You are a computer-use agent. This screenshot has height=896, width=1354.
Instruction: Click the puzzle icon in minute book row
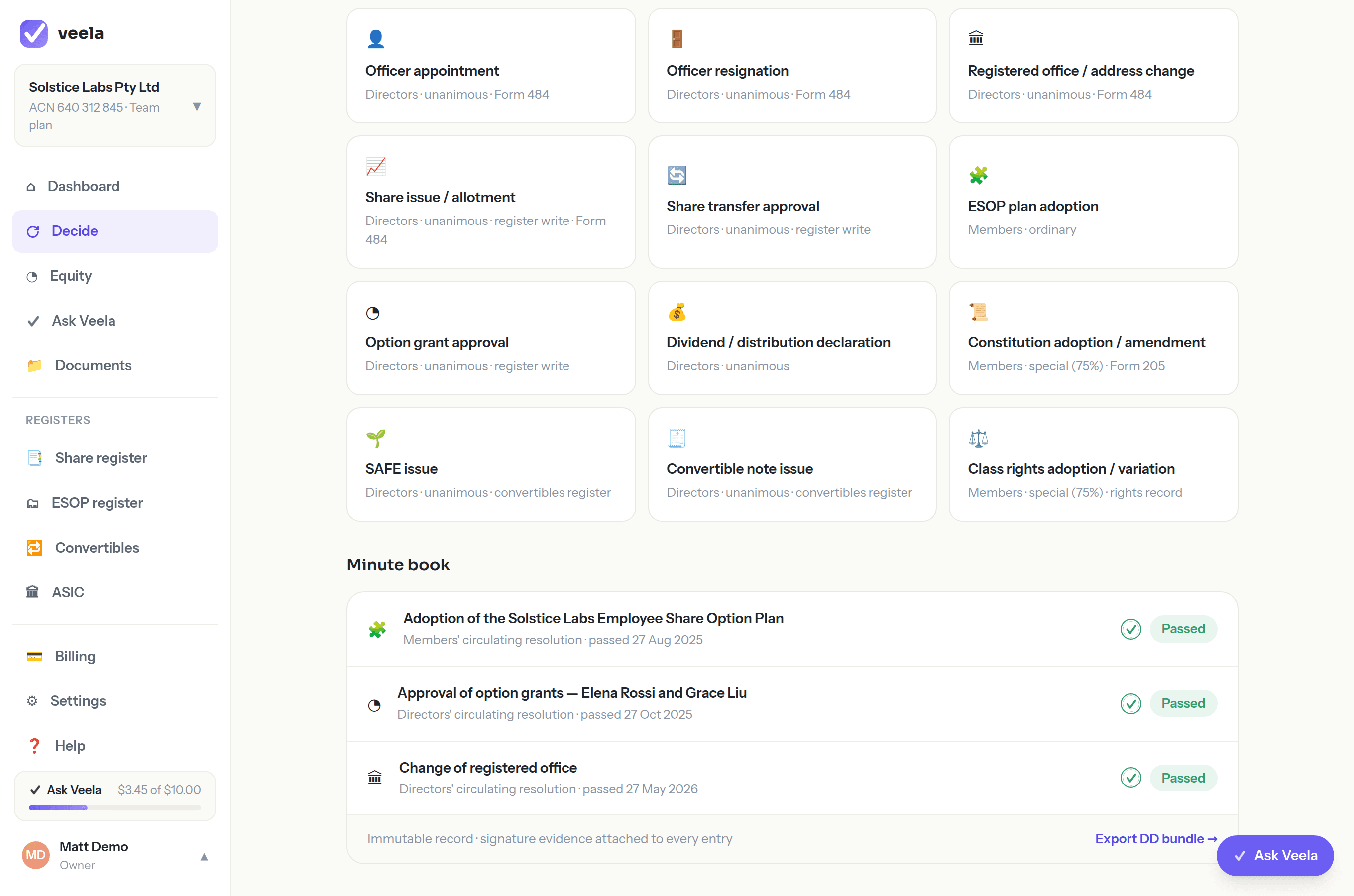(377, 630)
